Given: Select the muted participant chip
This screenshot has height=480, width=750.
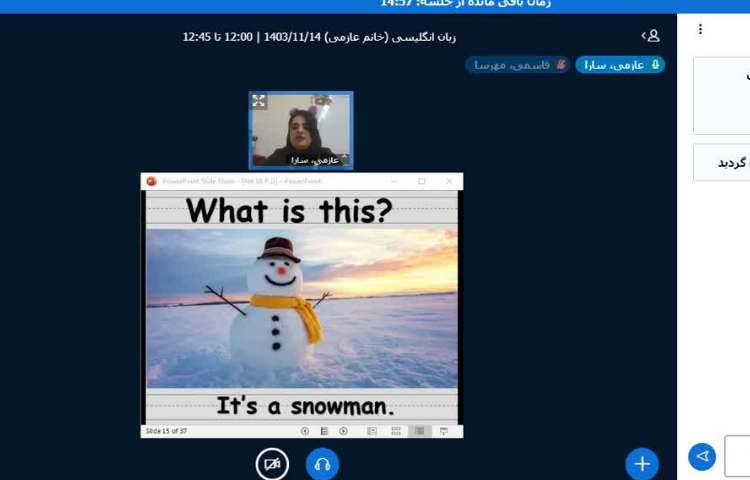Looking at the screenshot, I should (x=518, y=65).
